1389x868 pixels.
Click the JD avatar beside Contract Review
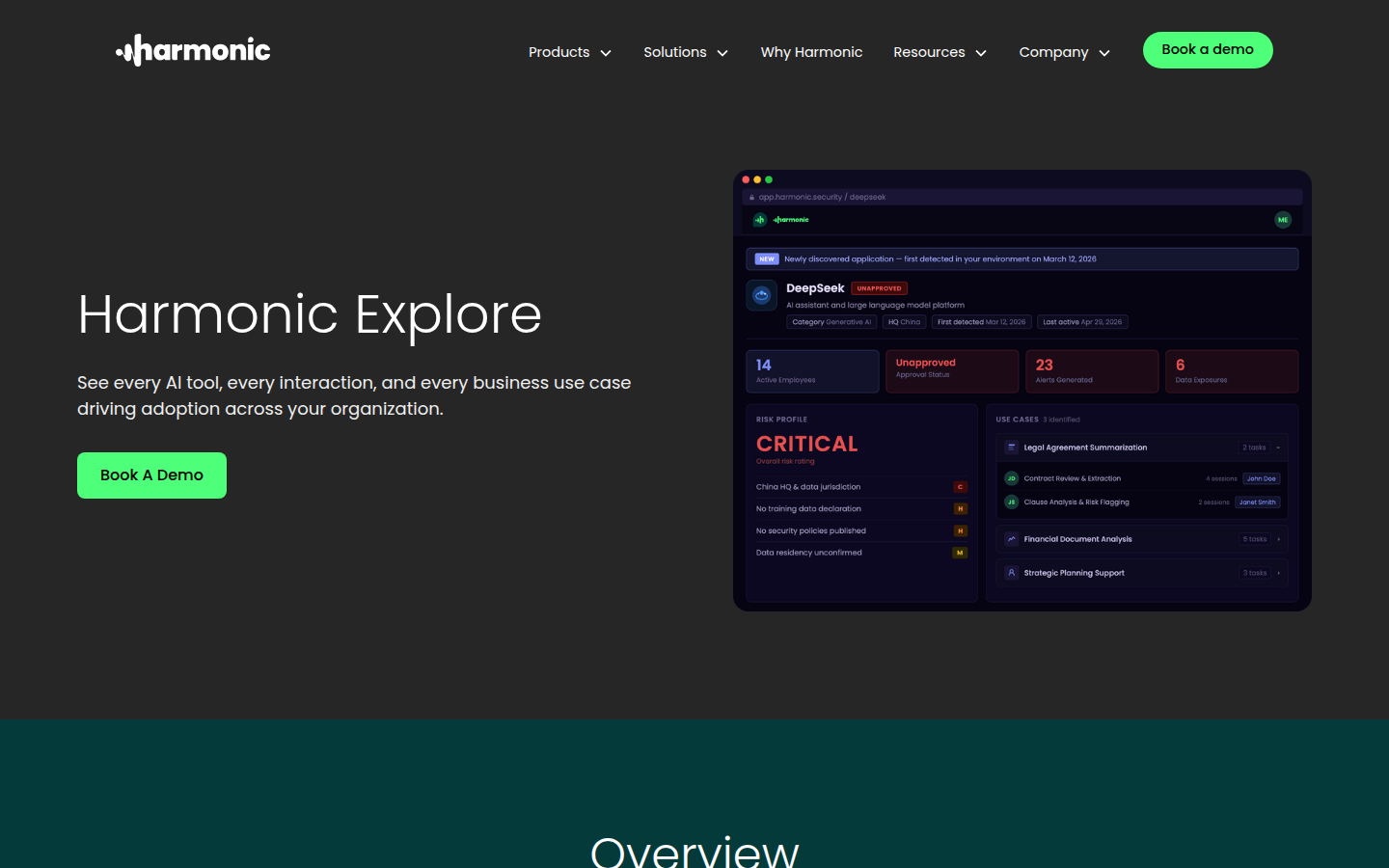1012,478
